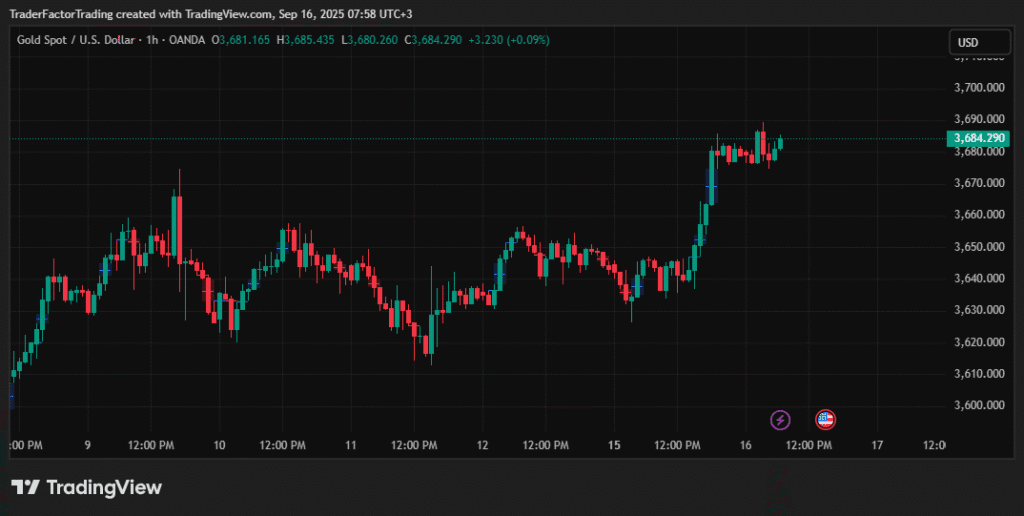
Task: Click the purple lightning event icon
Action: [780, 420]
